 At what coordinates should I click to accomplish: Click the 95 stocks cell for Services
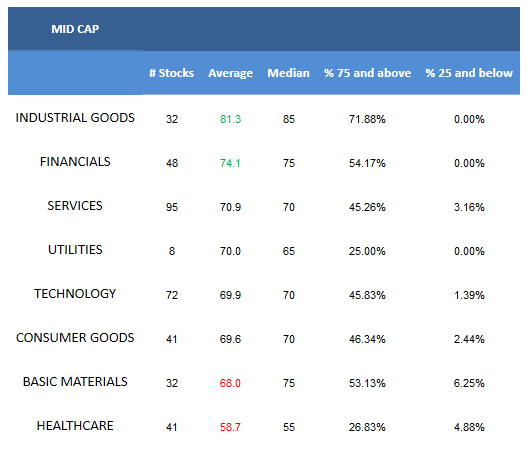click(x=172, y=207)
